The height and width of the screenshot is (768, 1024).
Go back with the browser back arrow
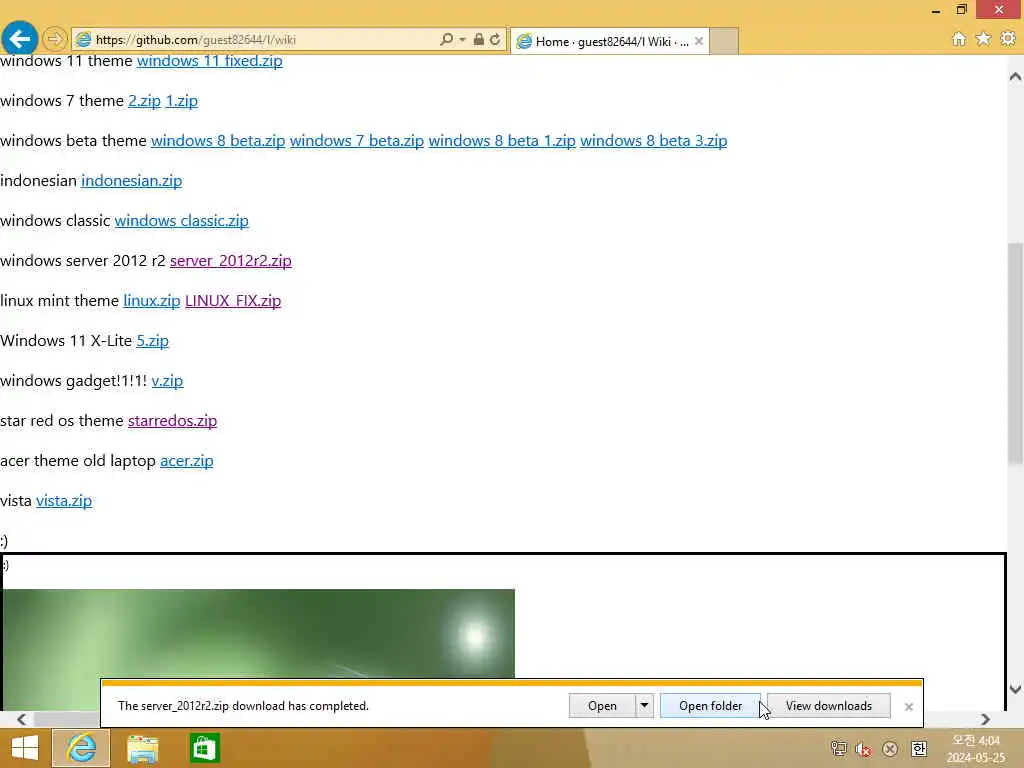20,39
